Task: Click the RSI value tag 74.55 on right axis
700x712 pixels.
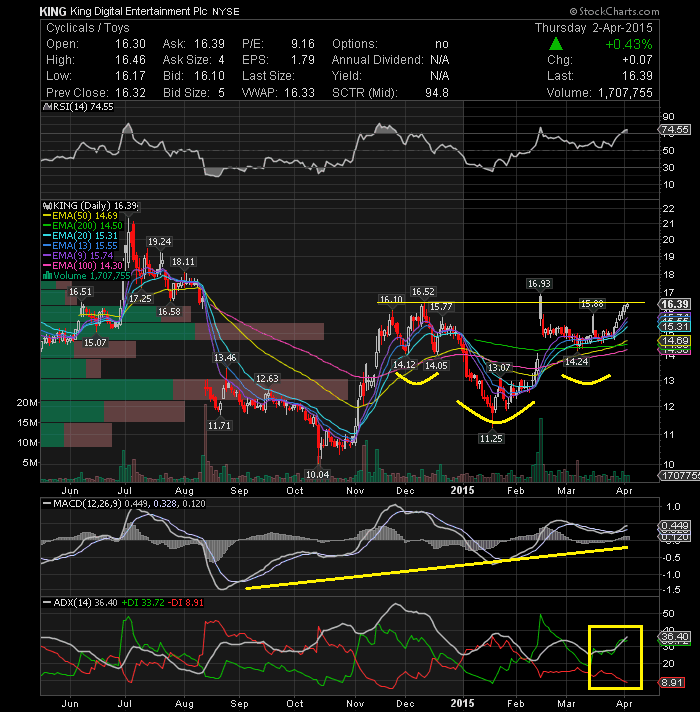Action: pos(675,130)
